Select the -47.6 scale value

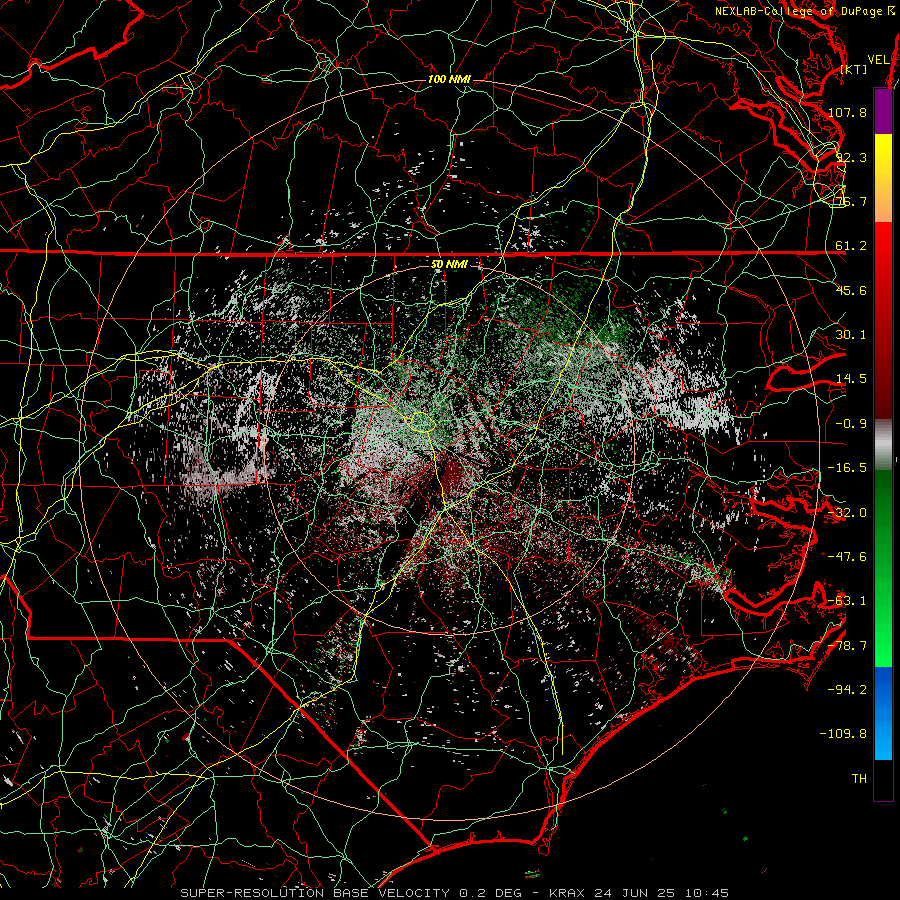tap(847, 557)
